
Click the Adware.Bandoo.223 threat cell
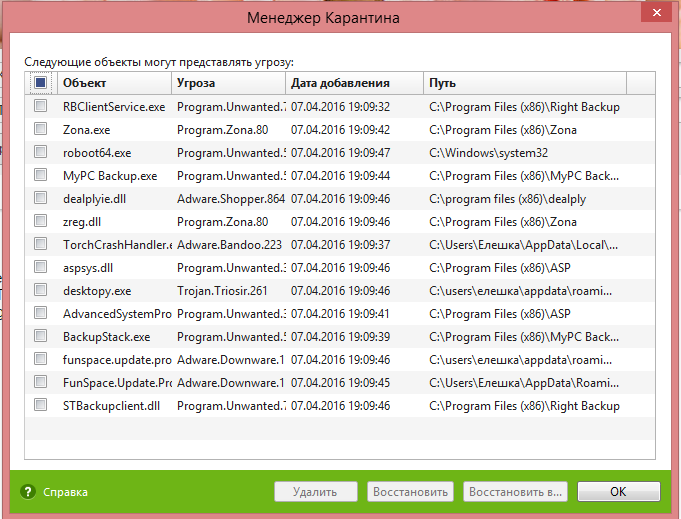[229, 245]
